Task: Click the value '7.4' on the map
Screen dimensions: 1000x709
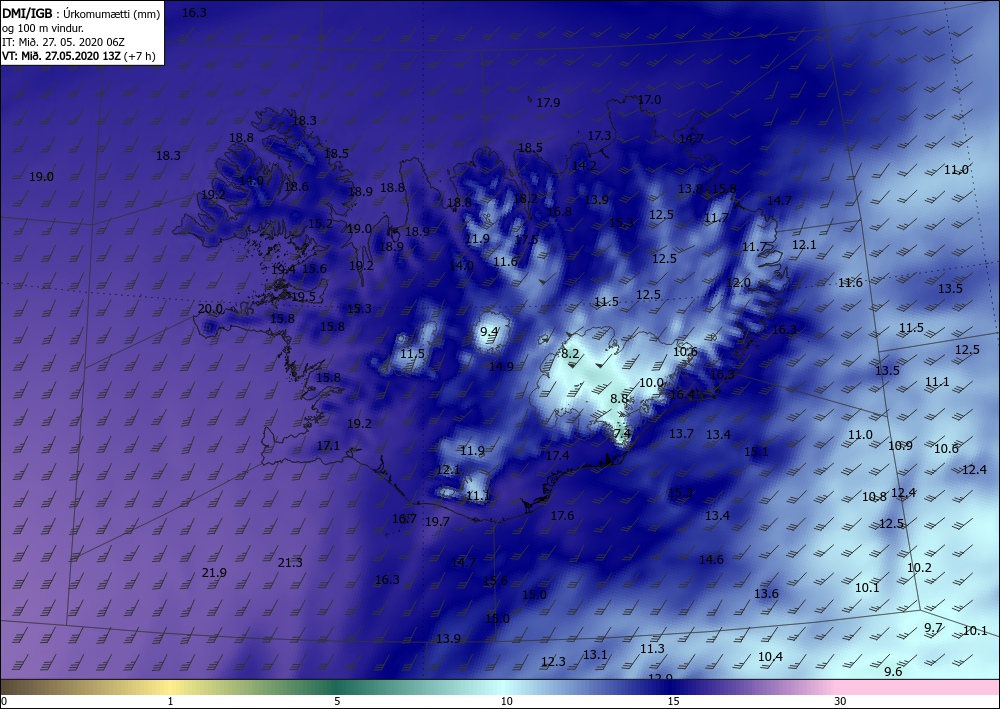Action: pyautogui.click(x=622, y=434)
